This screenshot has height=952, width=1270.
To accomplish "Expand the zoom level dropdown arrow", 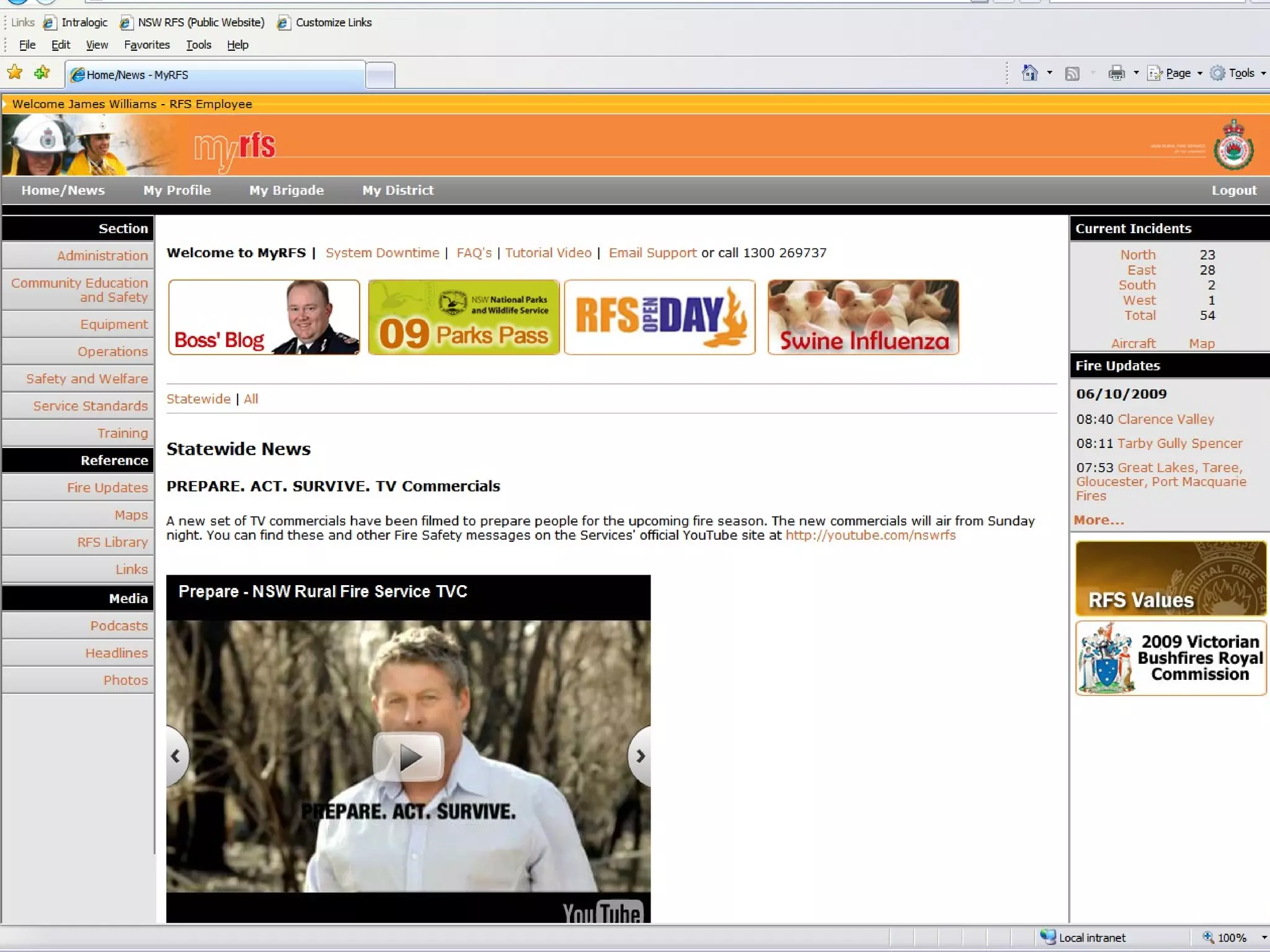I will (x=1264, y=938).
